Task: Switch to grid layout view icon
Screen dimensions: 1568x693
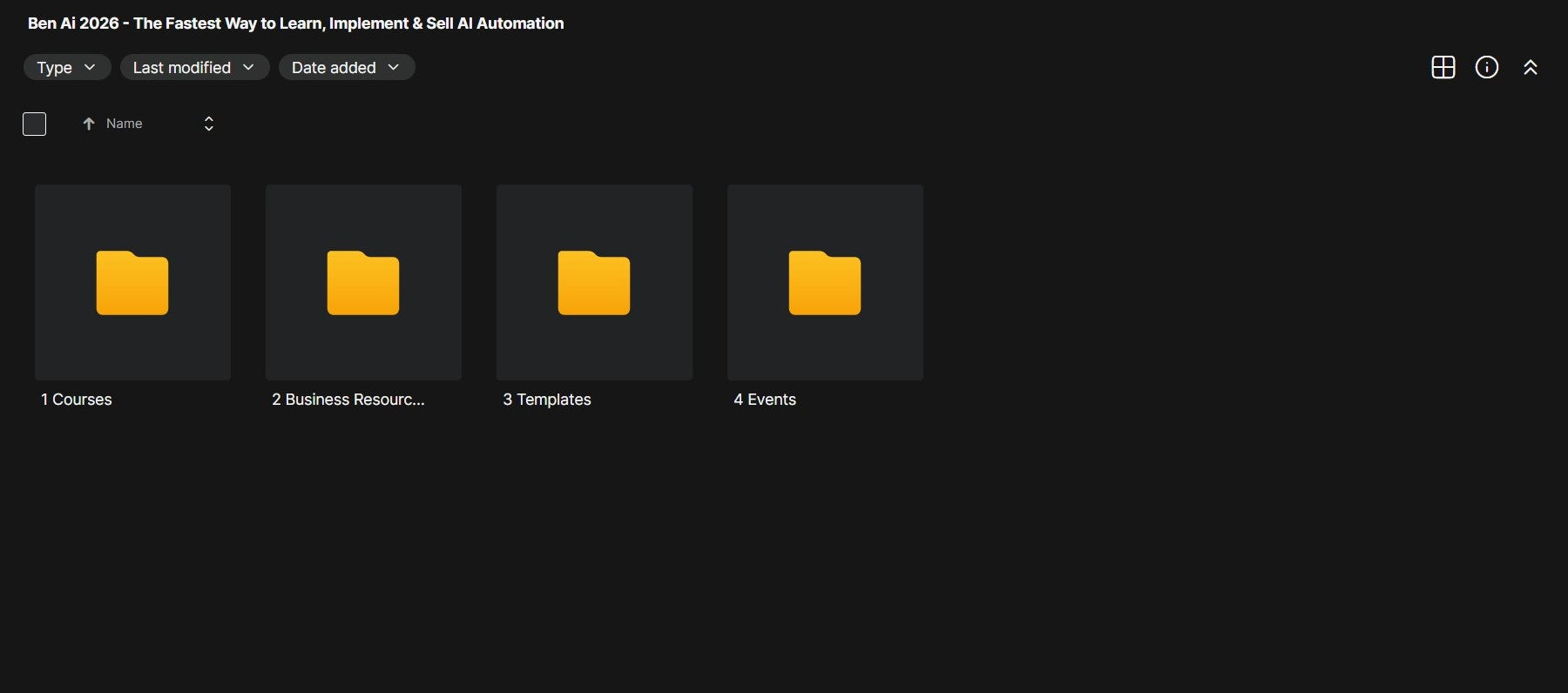Action: (x=1443, y=67)
